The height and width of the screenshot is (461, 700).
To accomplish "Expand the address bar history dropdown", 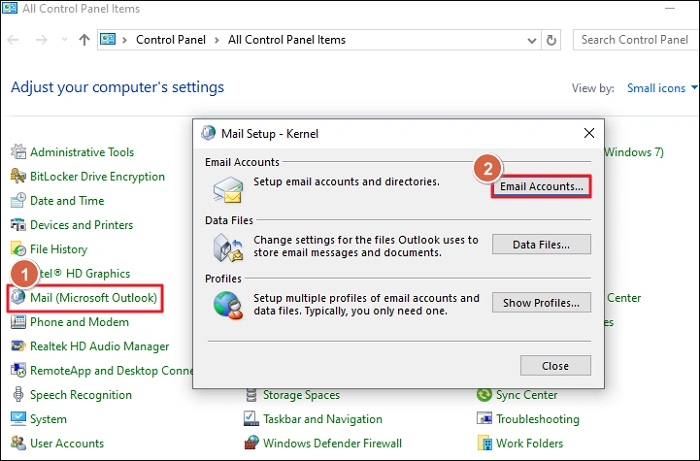I will point(532,41).
